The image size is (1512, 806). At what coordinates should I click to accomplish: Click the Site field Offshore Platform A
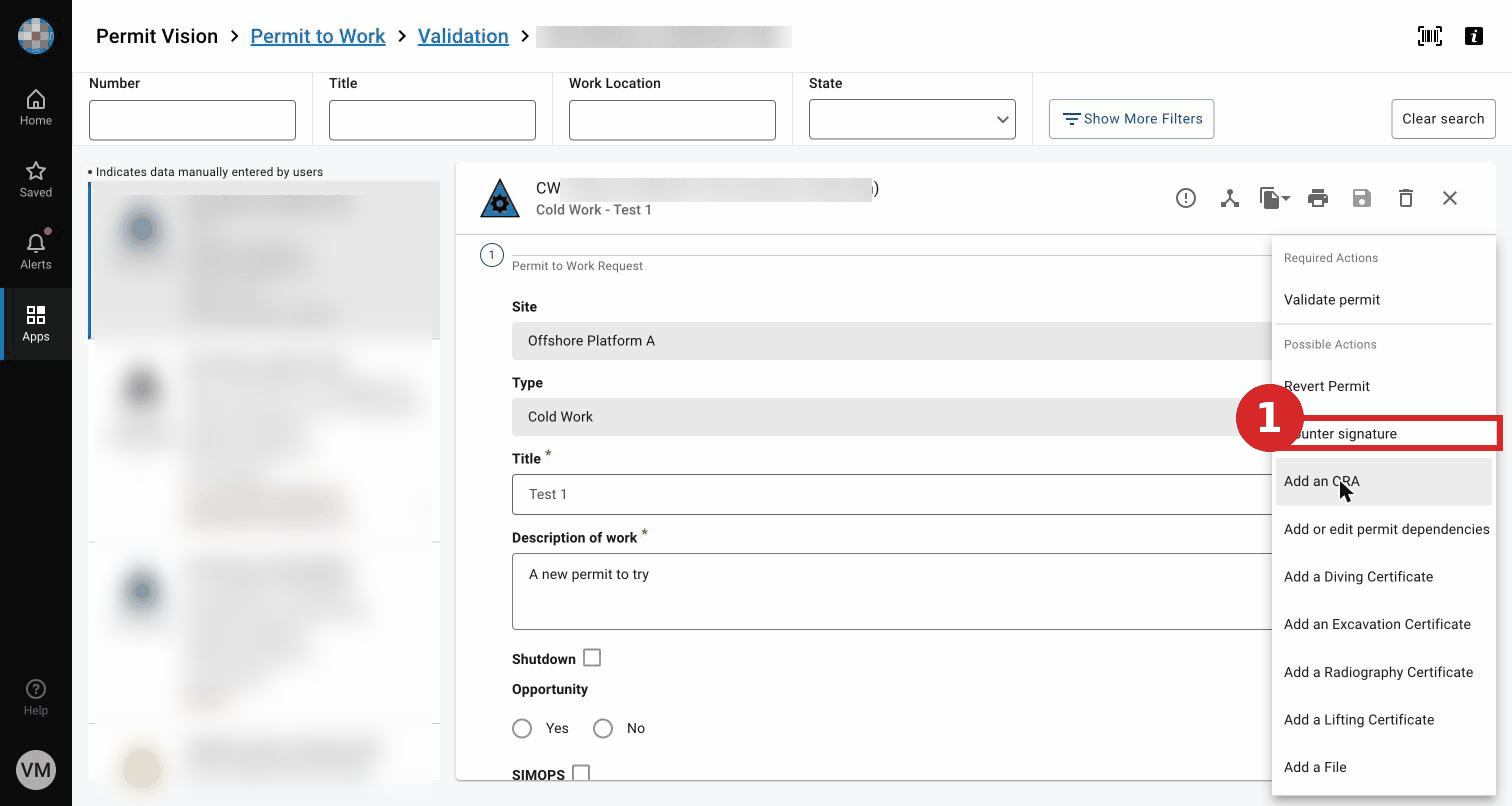(892, 341)
